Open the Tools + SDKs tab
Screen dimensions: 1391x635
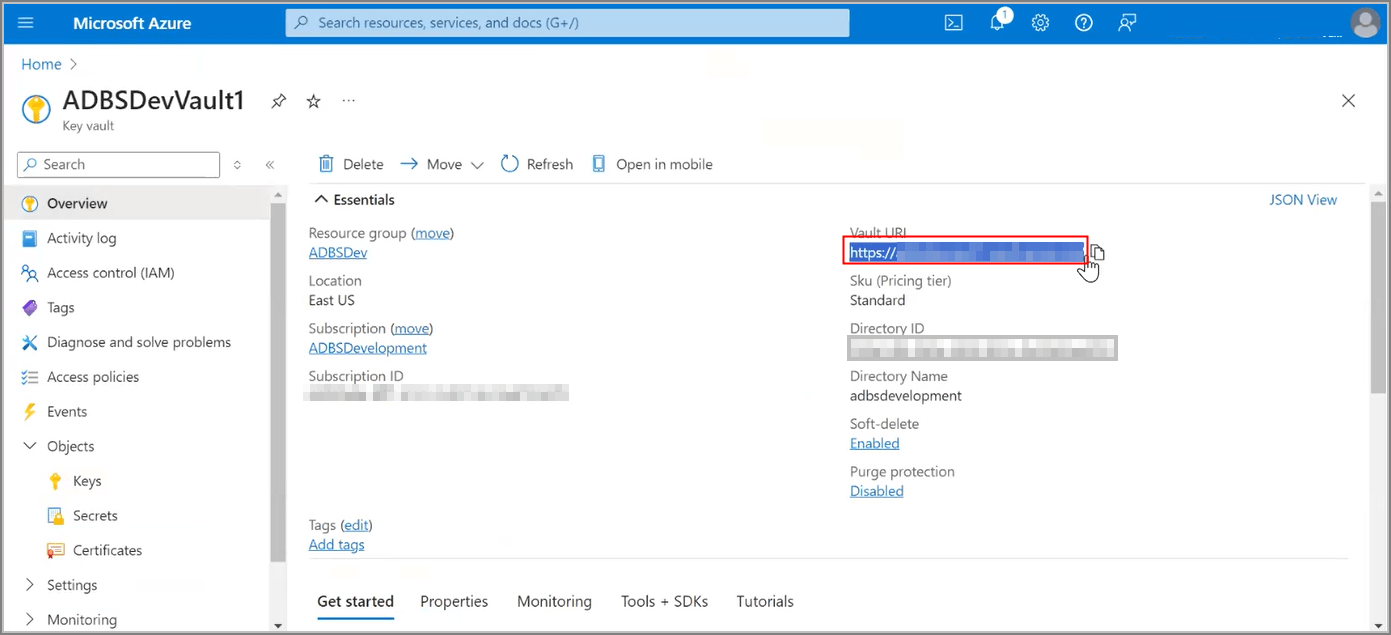(x=664, y=600)
